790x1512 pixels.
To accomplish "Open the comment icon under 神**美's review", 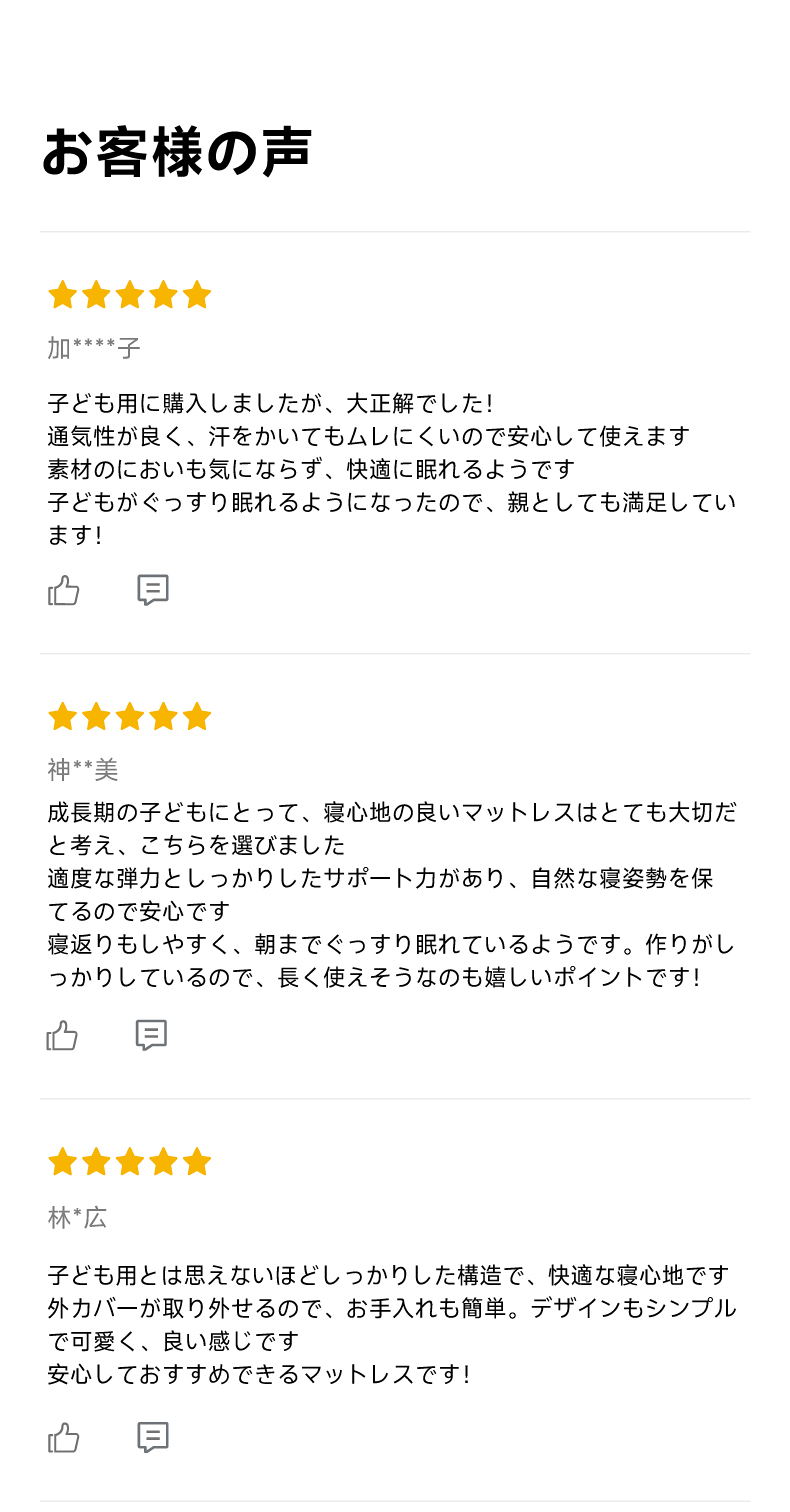I will [151, 1035].
